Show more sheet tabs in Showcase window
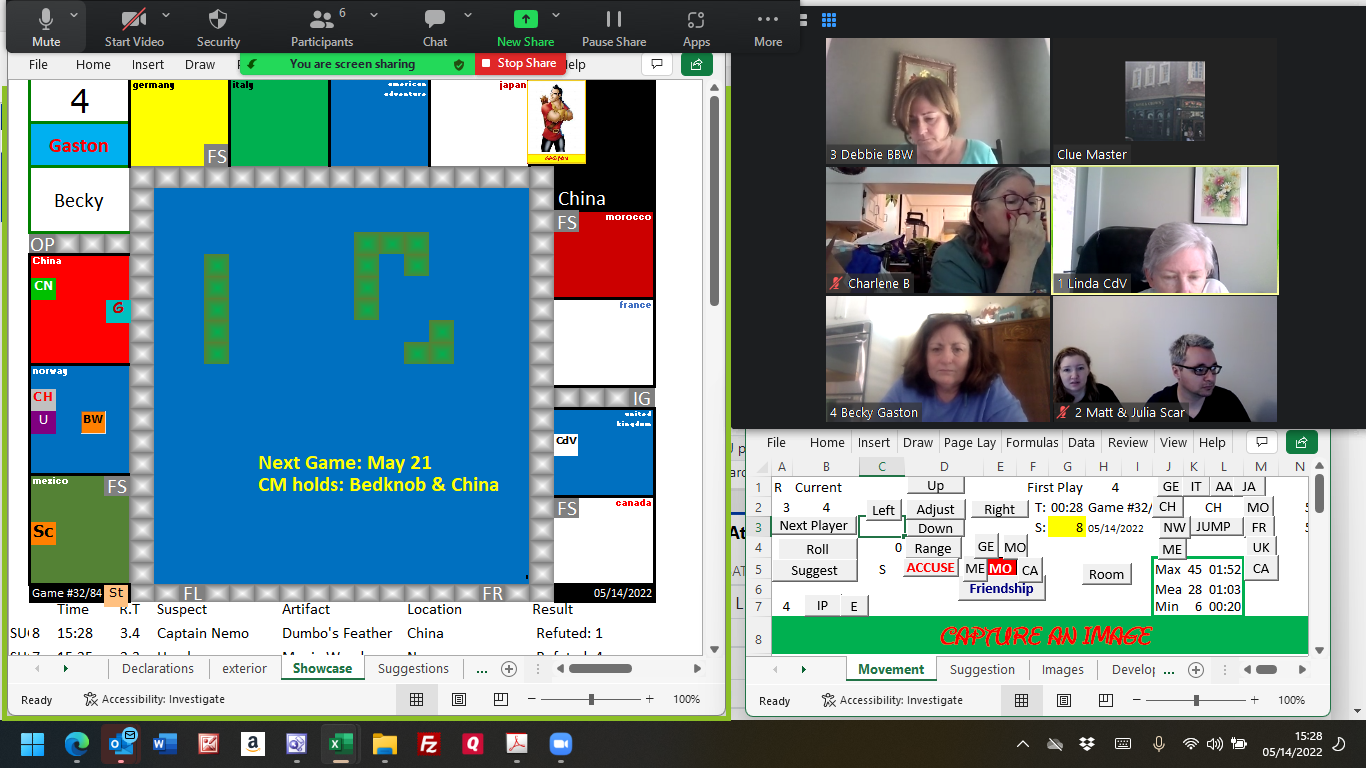Viewport: 1366px width, 768px height. tap(481, 669)
